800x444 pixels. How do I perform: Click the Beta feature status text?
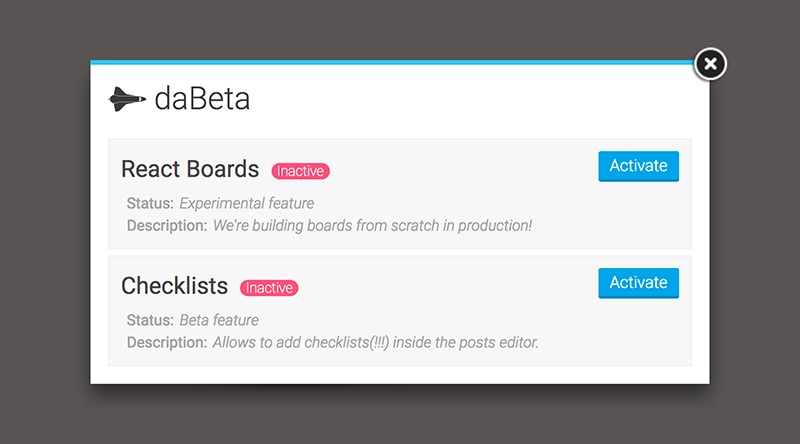[218, 321]
